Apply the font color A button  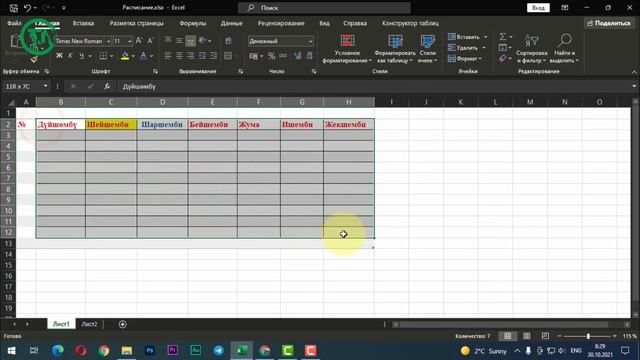[143, 56]
